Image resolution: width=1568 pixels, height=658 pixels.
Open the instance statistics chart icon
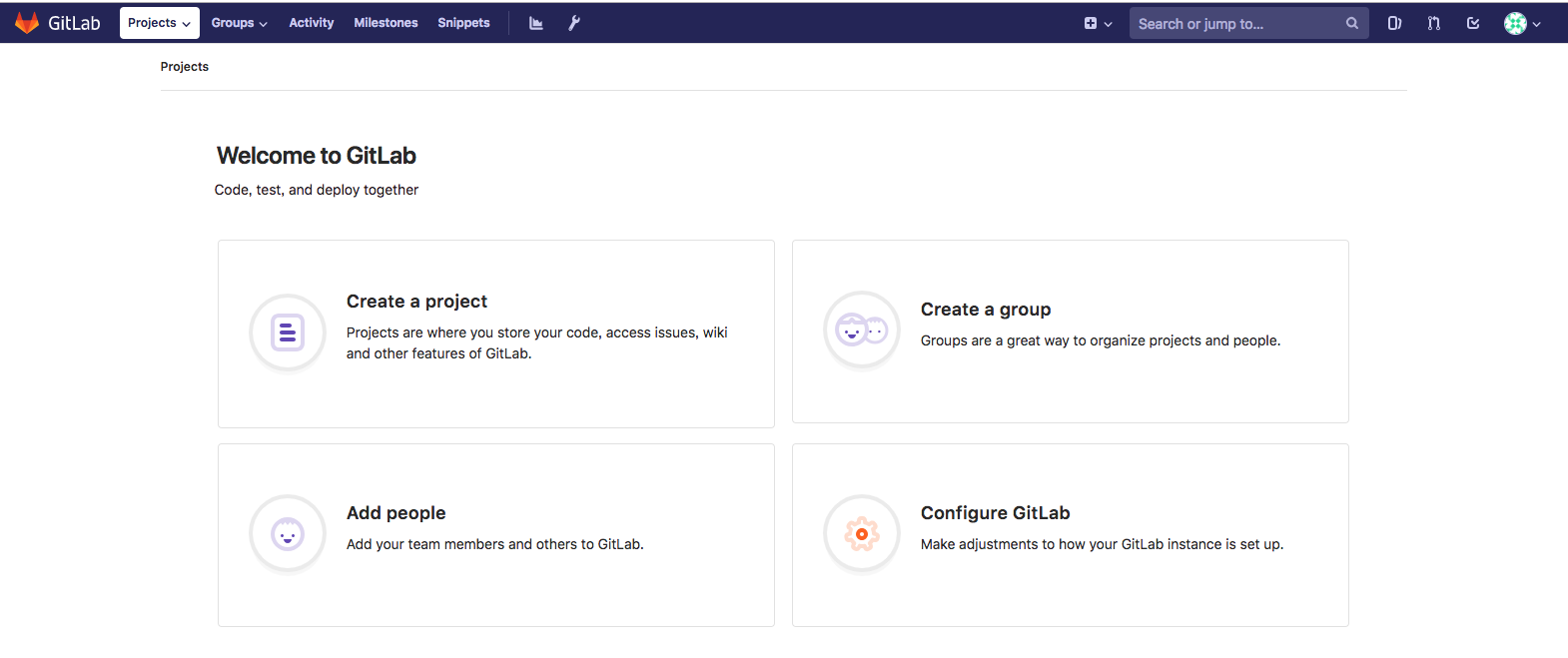click(536, 23)
